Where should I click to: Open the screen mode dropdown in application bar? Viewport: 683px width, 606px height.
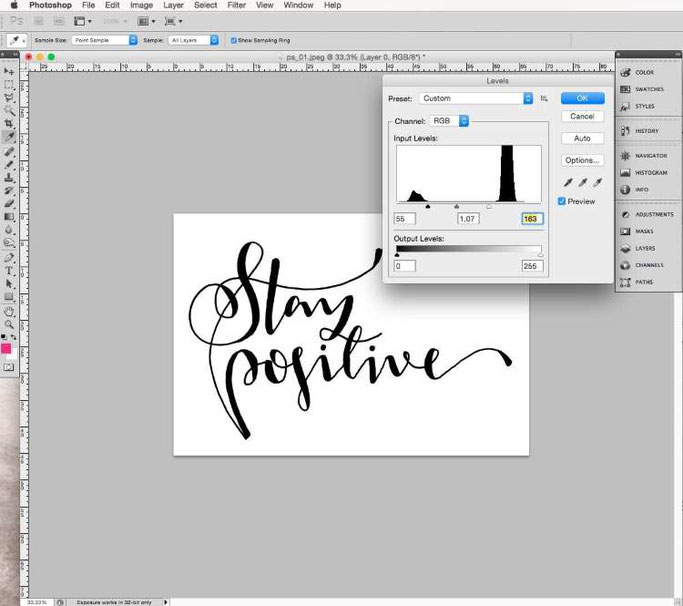(173, 21)
